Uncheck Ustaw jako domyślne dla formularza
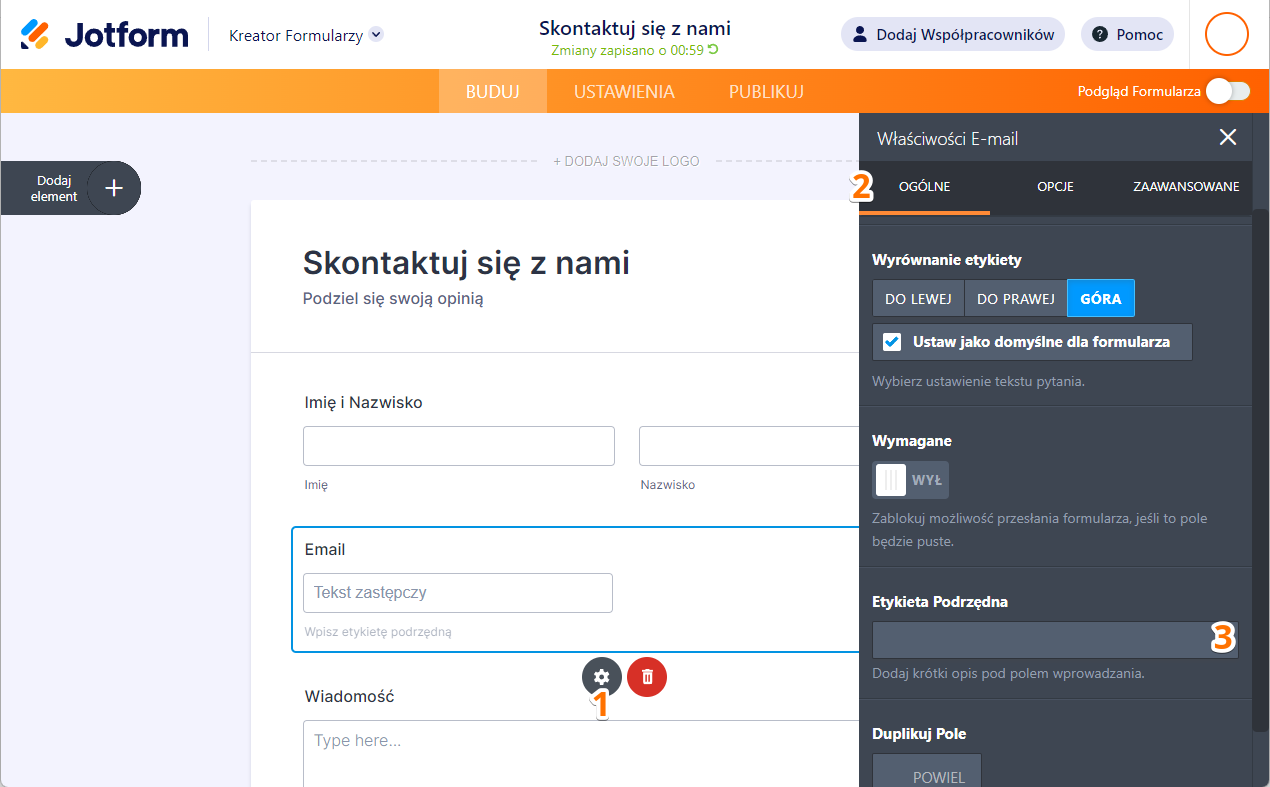This screenshot has height=787, width=1270. (892, 342)
